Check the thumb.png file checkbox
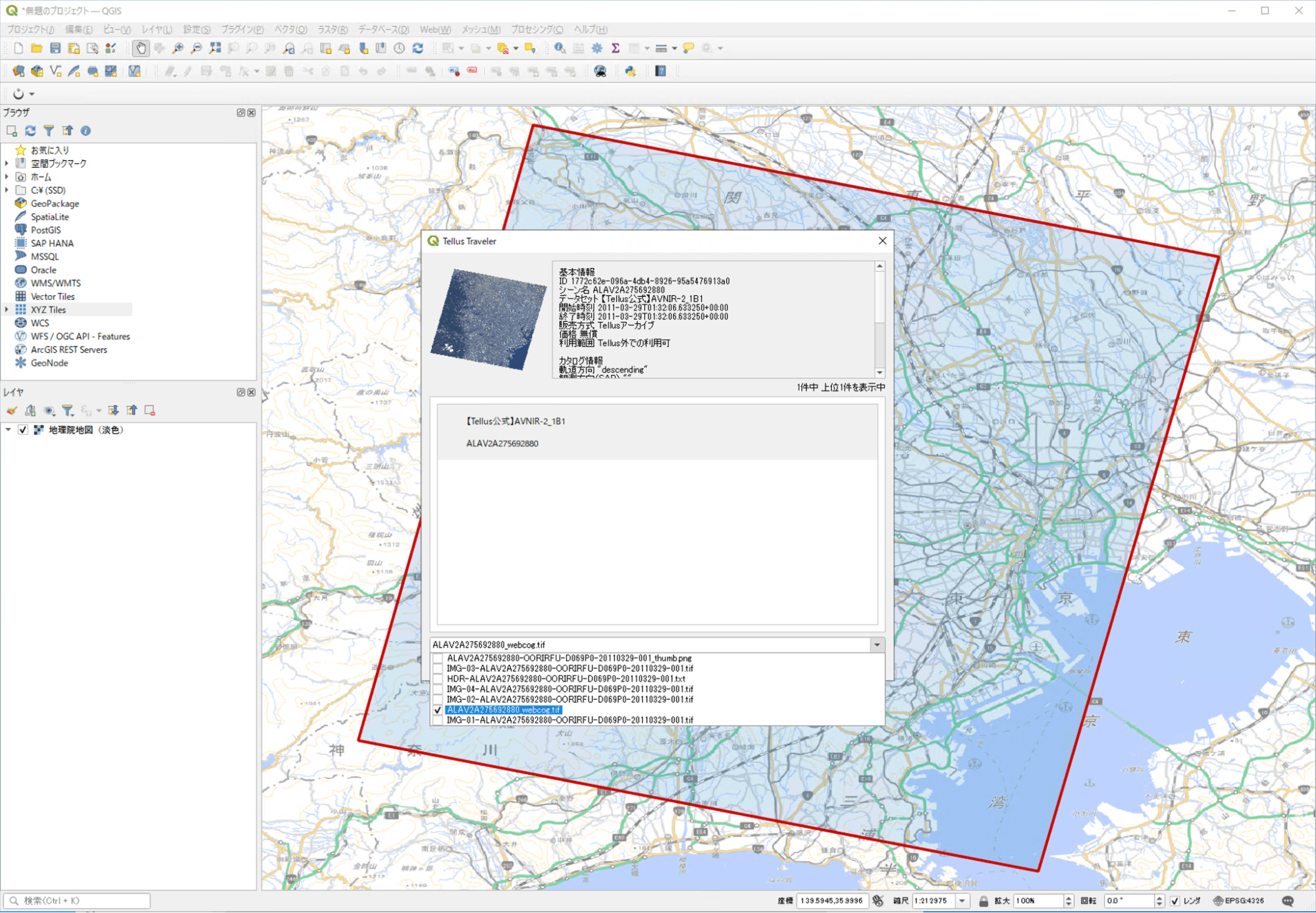Image resolution: width=1316 pixels, height=913 pixels. (x=438, y=658)
